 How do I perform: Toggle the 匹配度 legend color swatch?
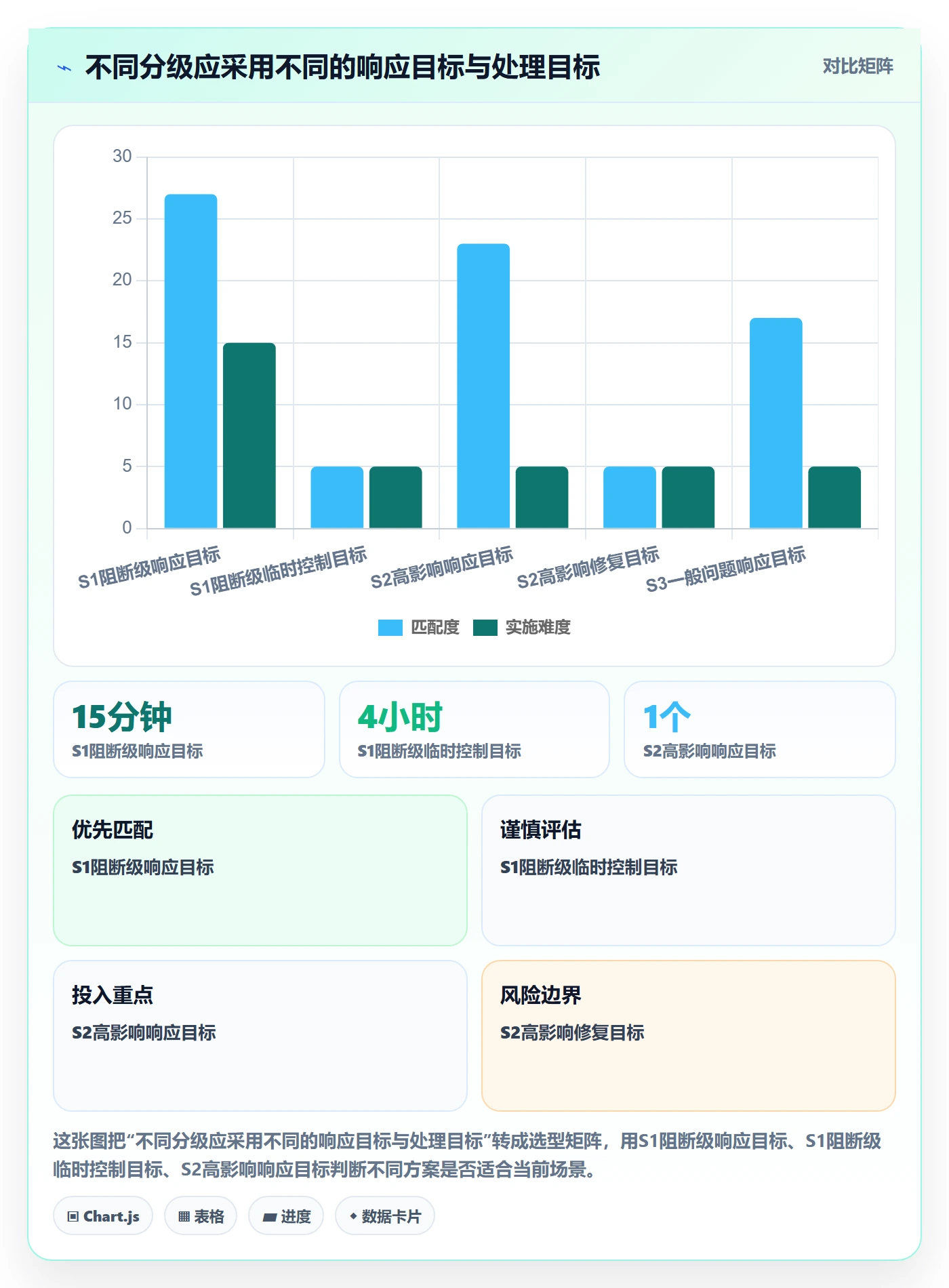(x=390, y=628)
